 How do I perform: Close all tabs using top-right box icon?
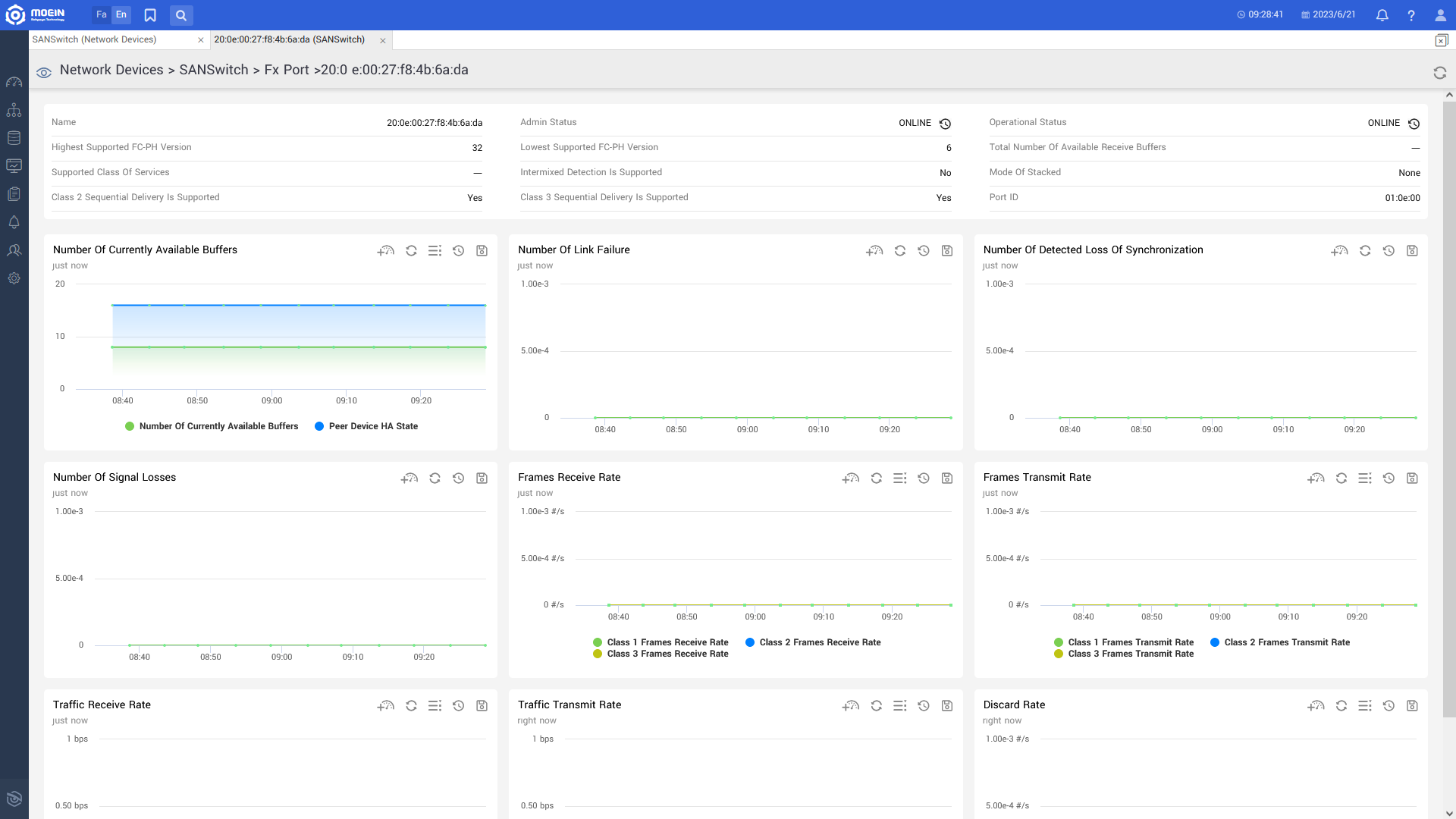click(x=1442, y=40)
